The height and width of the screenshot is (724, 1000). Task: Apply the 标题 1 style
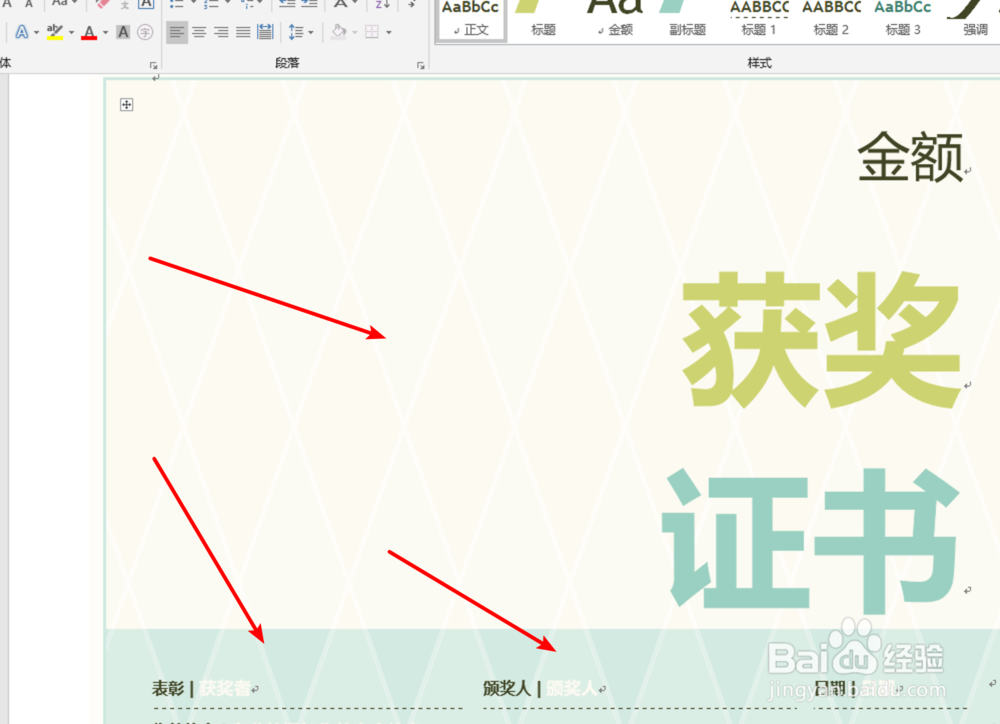[x=759, y=18]
